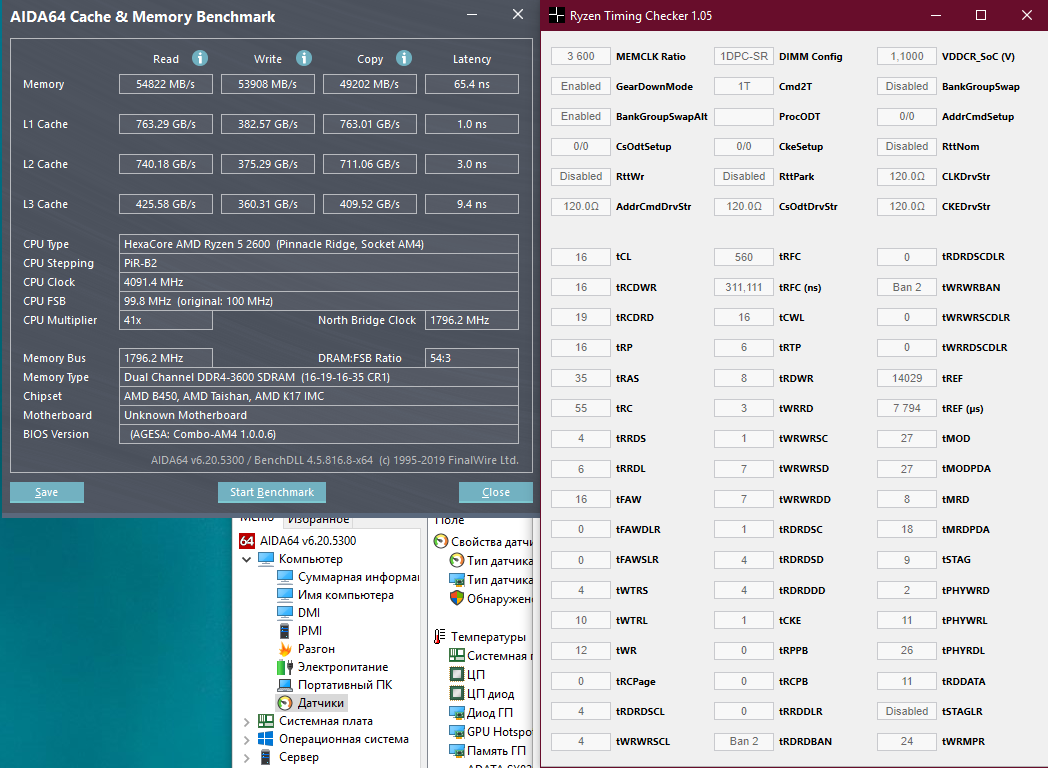Click the North Bridge Clock 1796.2 MHz field
The width and height of the screenshot is (1048, 768).
point(472,320)
